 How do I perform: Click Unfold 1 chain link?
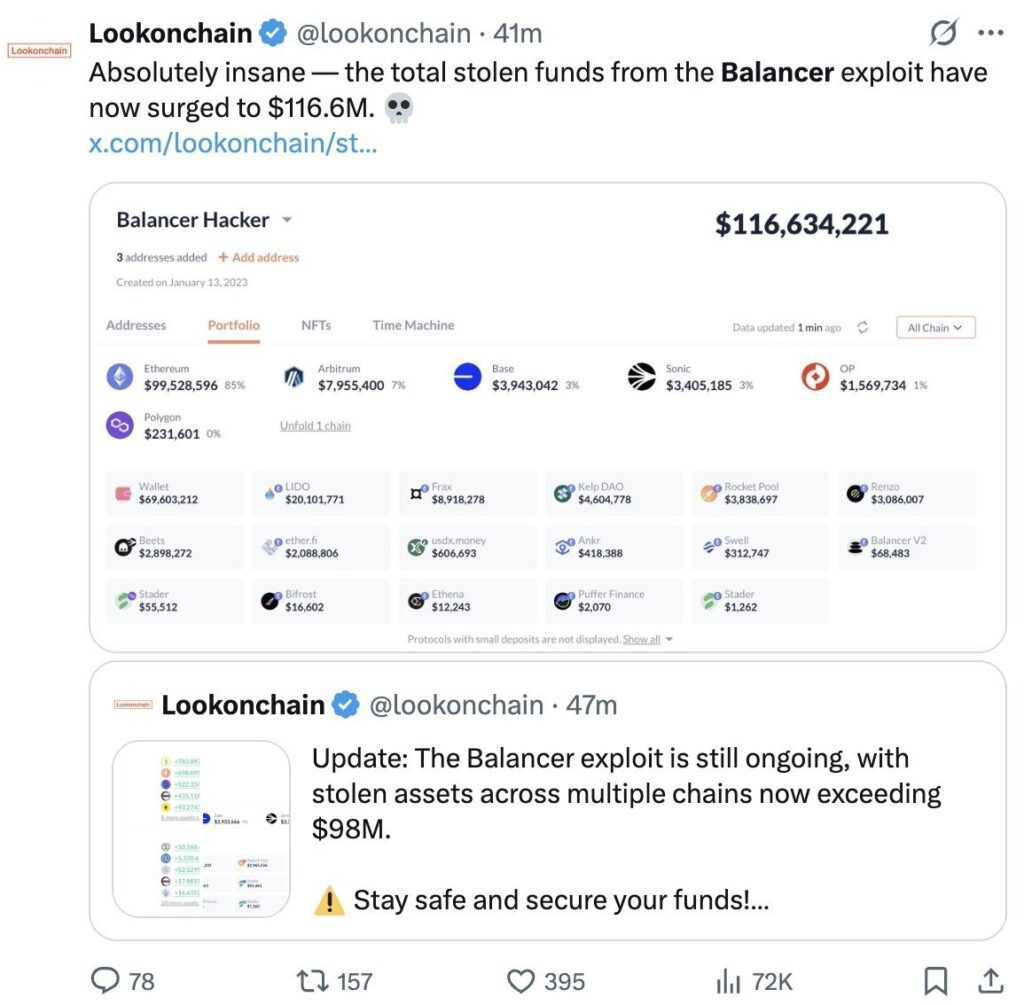(x=315, y=426)
